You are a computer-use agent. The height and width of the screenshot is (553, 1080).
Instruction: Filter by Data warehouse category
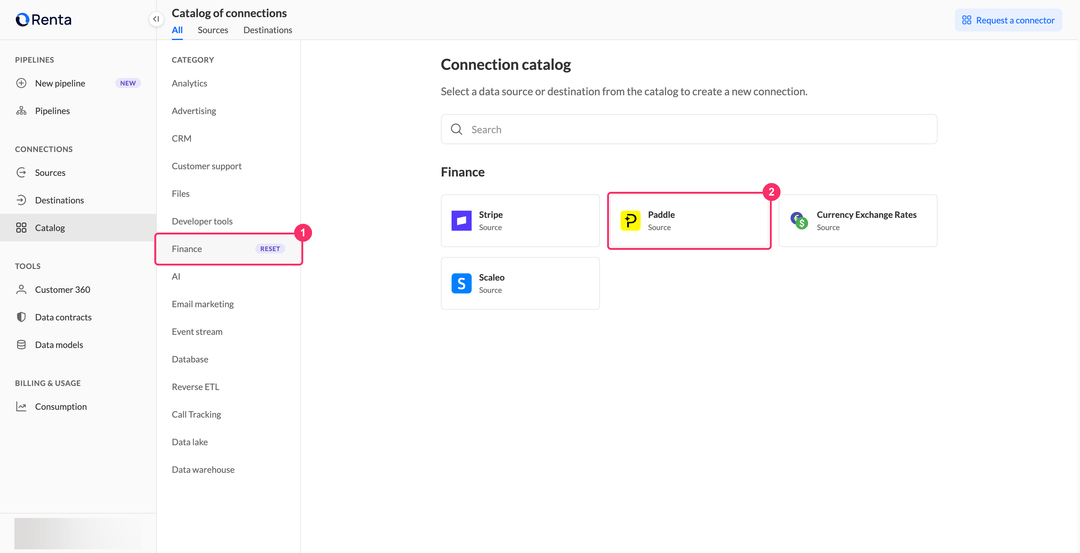(x=203, y=469)
